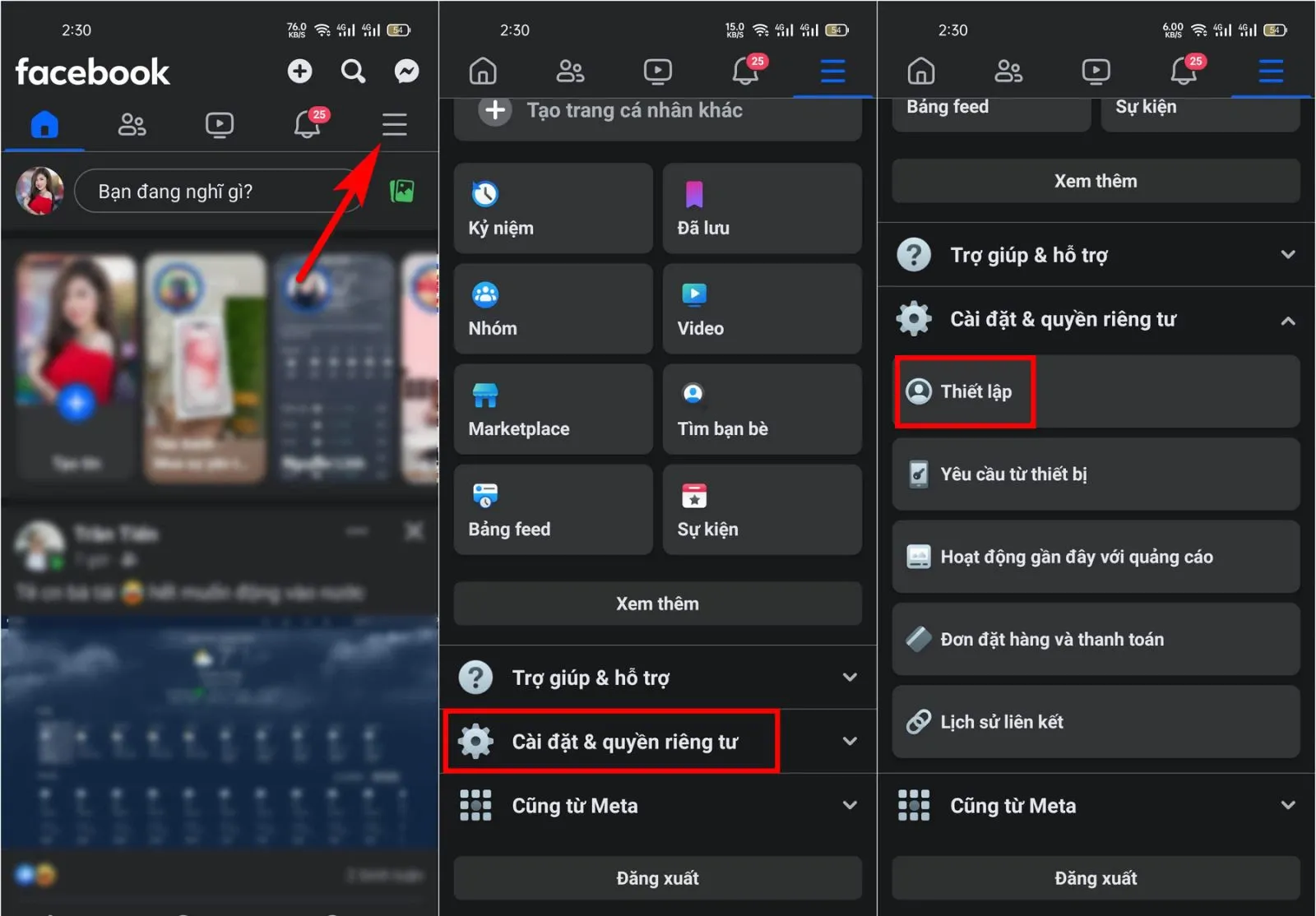Expand 'Trợ giúp & hỗ trợ' in right screen
Image resolution: width=1316 pixels, height=916 pixels.
click(x=1096, y=255)
